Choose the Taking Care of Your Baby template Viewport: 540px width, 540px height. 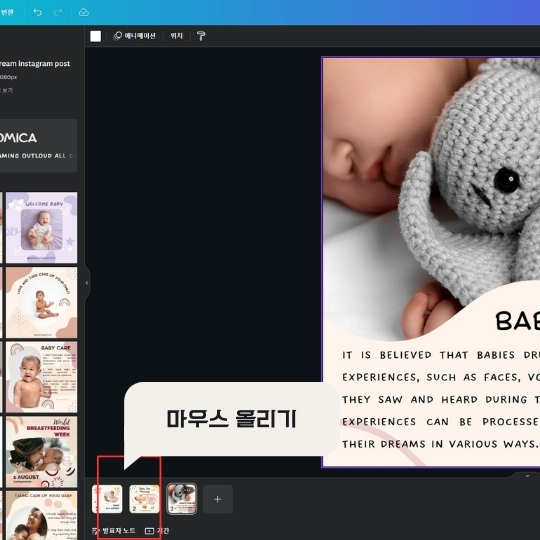pos(41,515)
